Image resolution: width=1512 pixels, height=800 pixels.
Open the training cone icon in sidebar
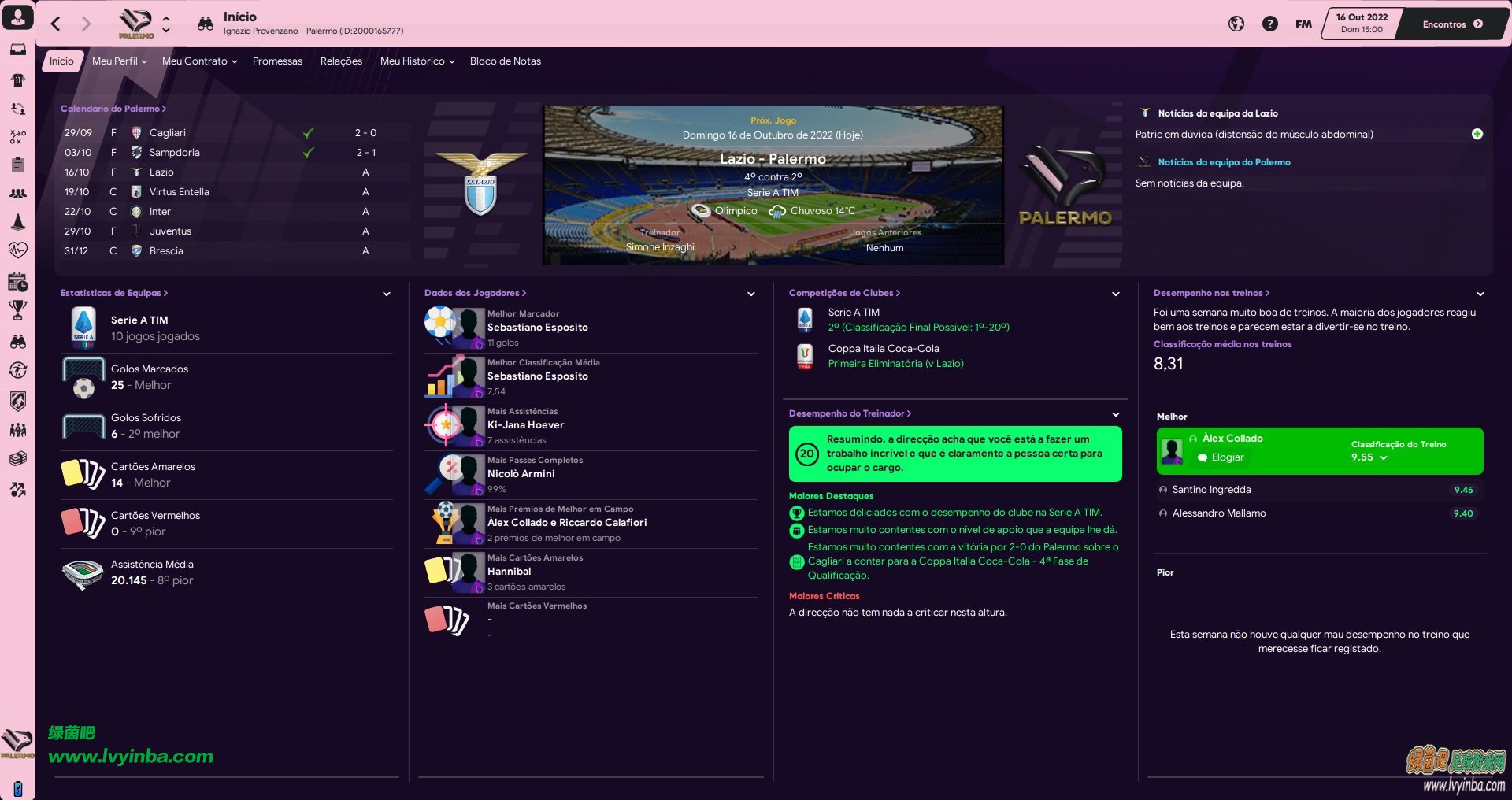[x=17, y=222]
